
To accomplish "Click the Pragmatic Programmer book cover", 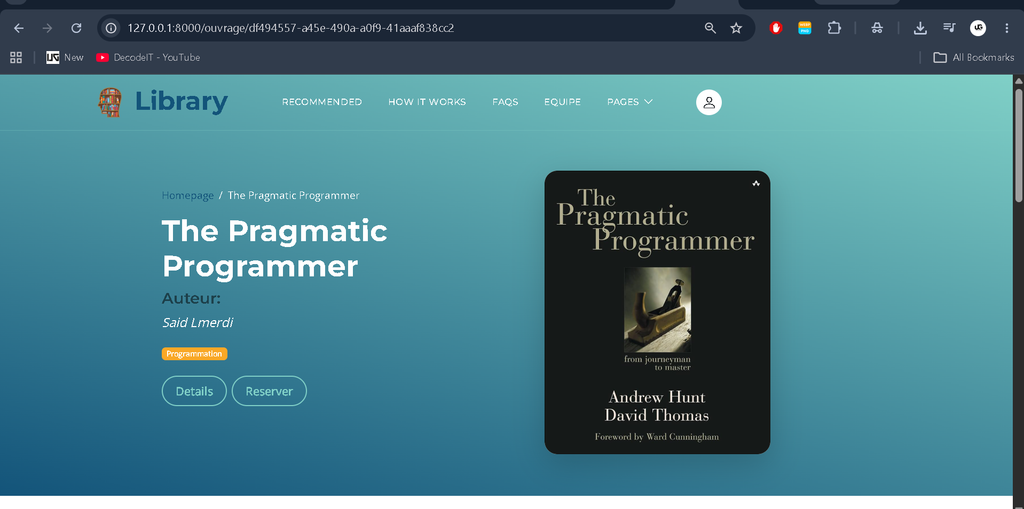I will (x=657, y=312).
